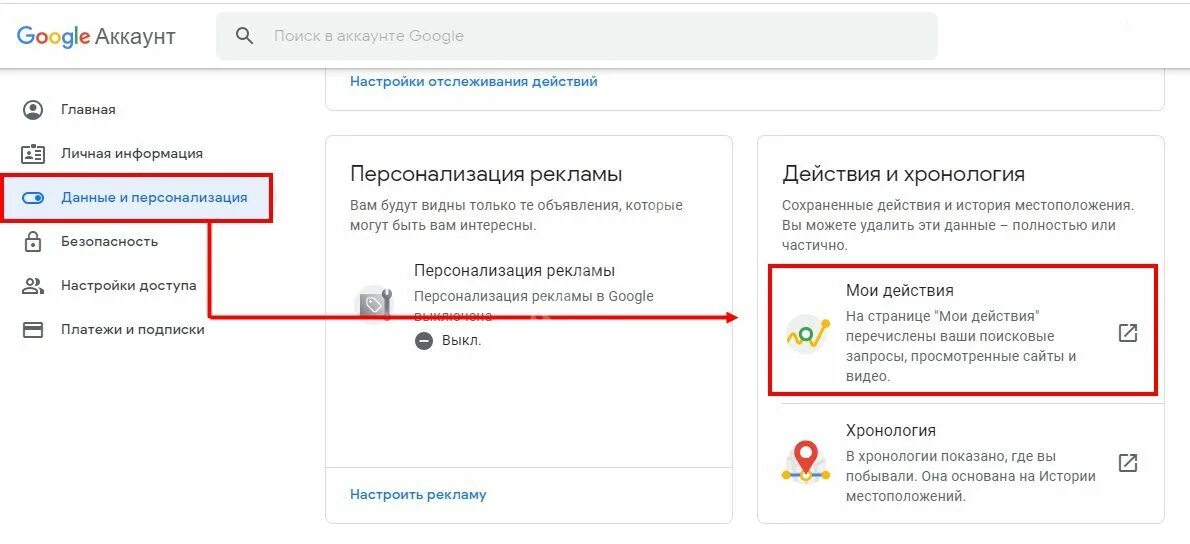Click the Google Account logo
The width and height of the screenshot is (1190, 544).
pos(96,36)
